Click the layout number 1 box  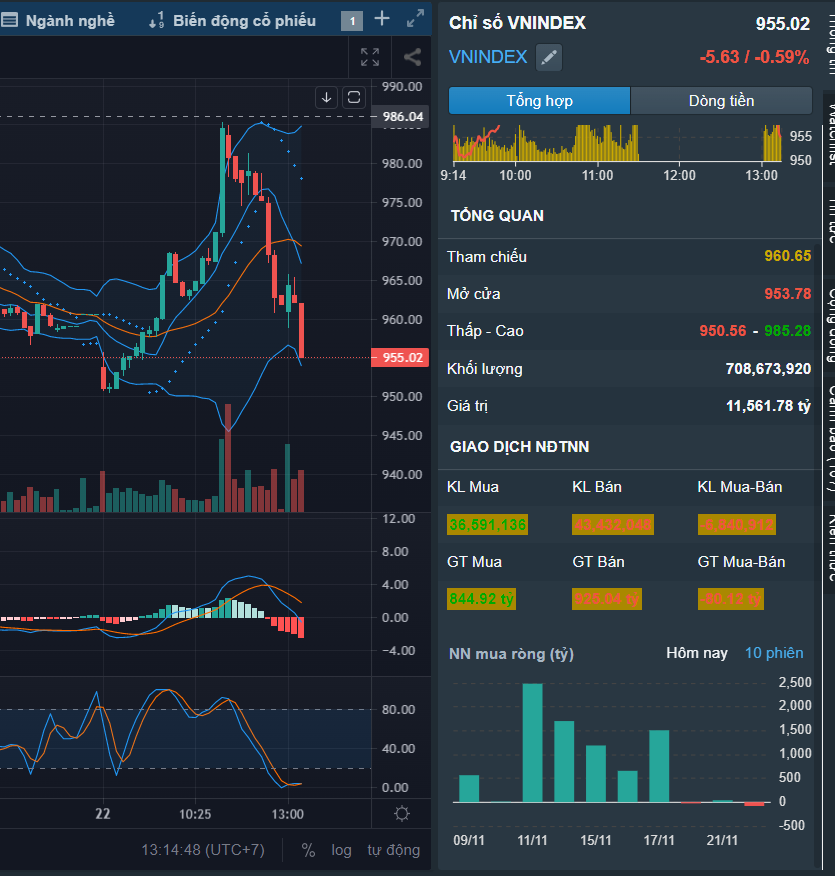point(351,20)
